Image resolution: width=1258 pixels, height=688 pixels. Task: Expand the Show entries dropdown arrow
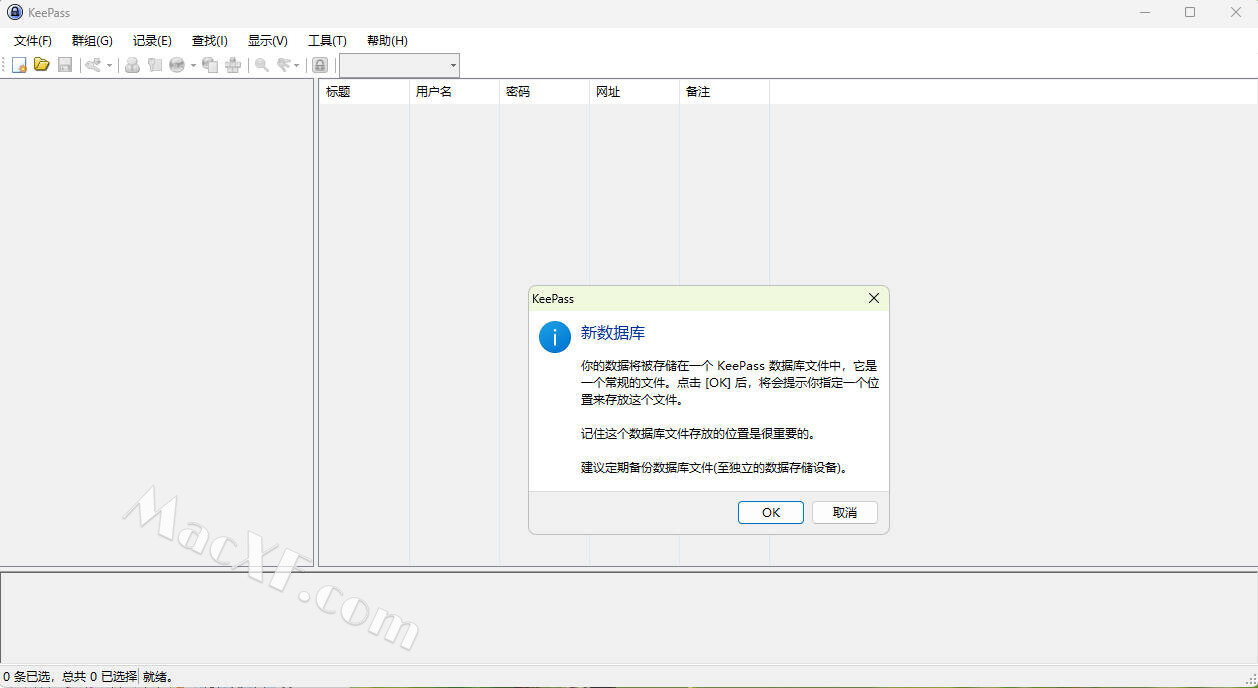point(297,65)
